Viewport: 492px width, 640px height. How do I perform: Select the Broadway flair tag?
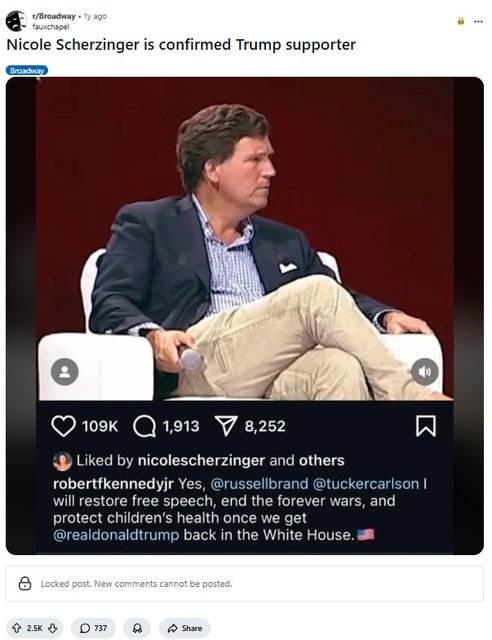[27, 71]
